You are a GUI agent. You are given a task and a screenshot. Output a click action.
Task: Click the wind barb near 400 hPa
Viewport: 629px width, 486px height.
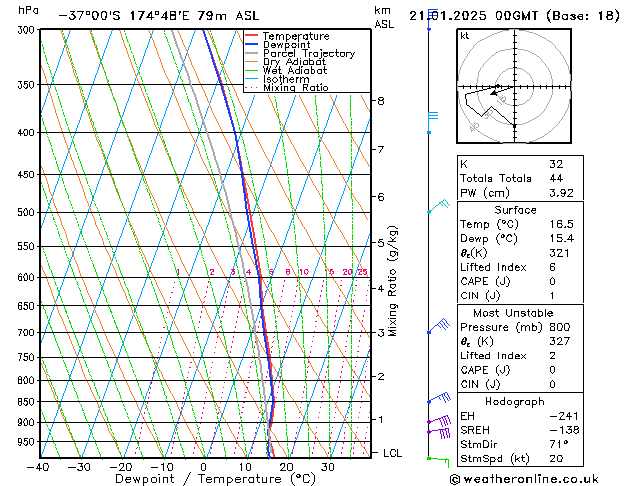point(432,116)
